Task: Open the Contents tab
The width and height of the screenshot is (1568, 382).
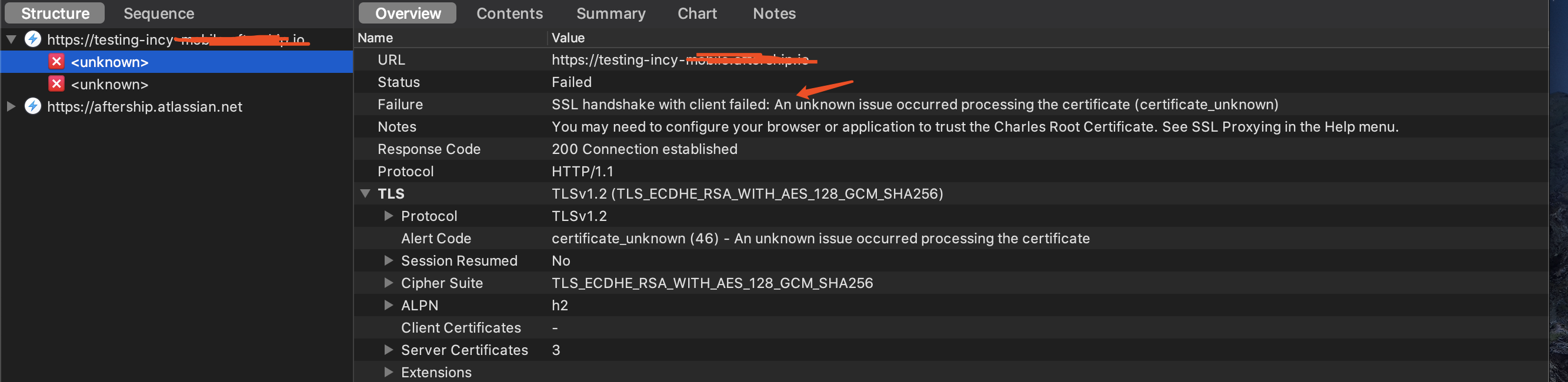Action: pyautogui.click(x=509, y=14)
